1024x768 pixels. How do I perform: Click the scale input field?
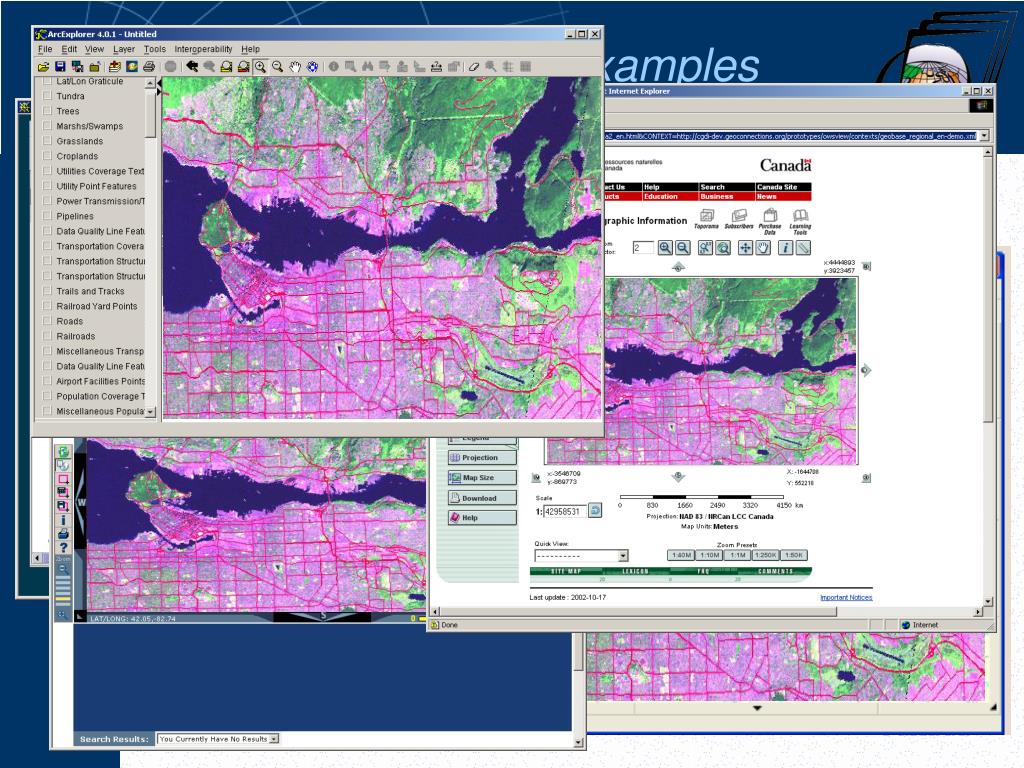[x=563, y=510]
